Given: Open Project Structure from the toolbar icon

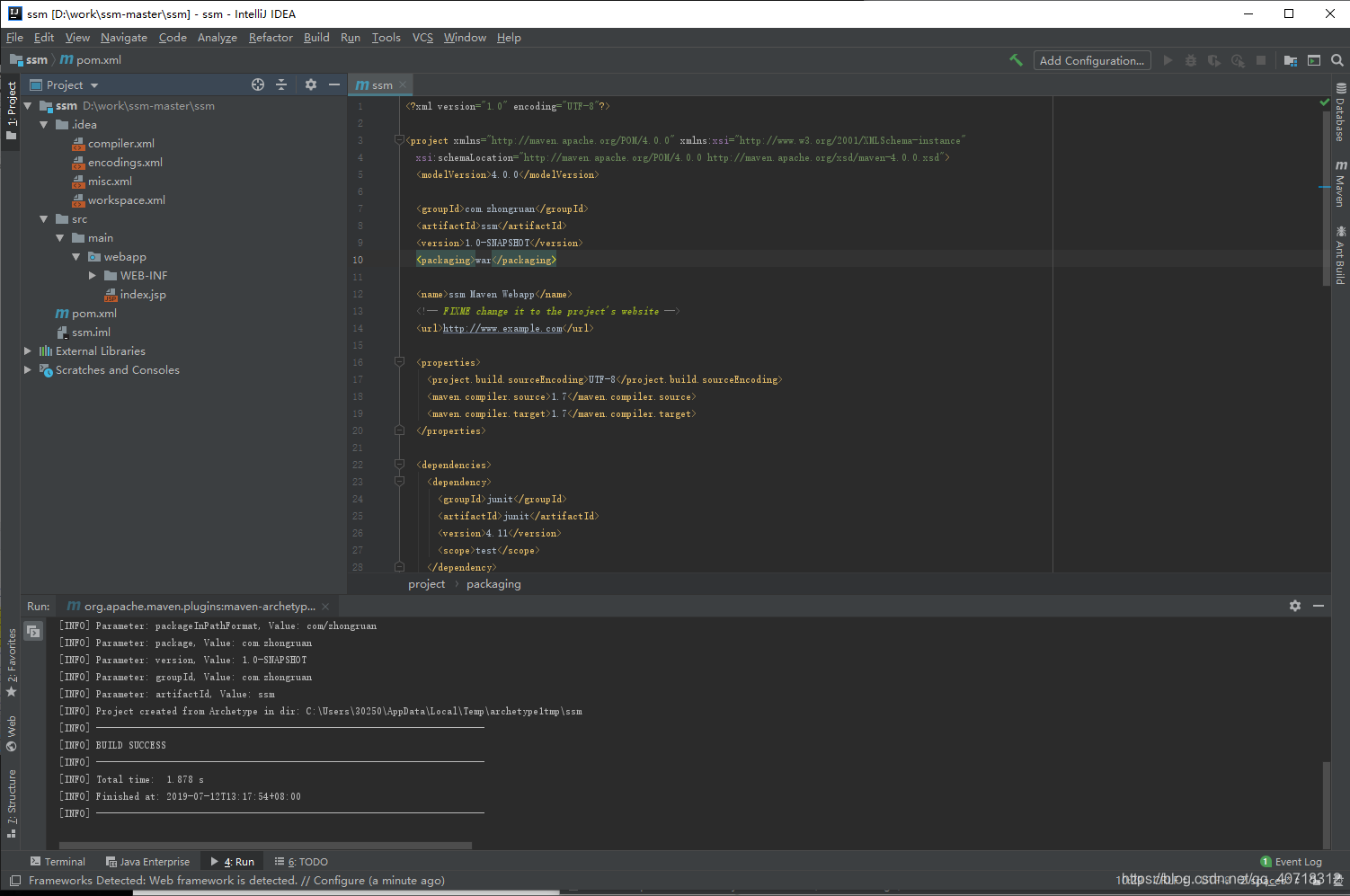Looking at the screenshot, I should (x=1291, y=60).
